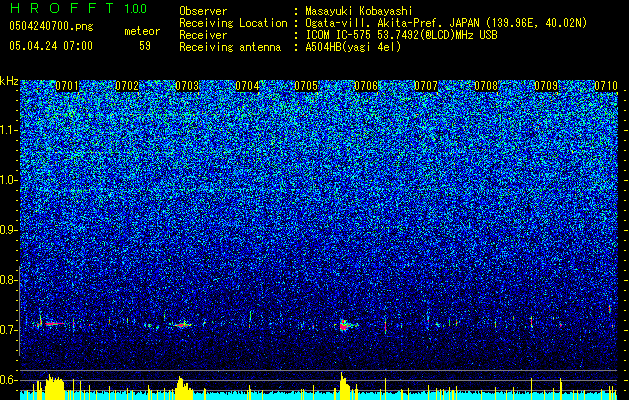Click the 1.1 kHz axis label
Viewport: 629px width, 400px height.
8,130
